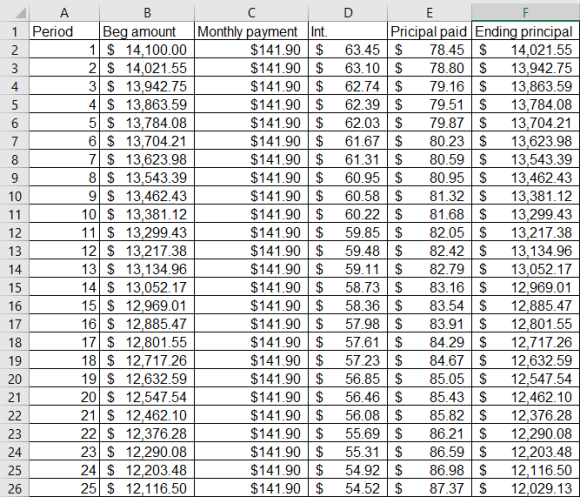
Task: Select column E header
Action: 429,13
